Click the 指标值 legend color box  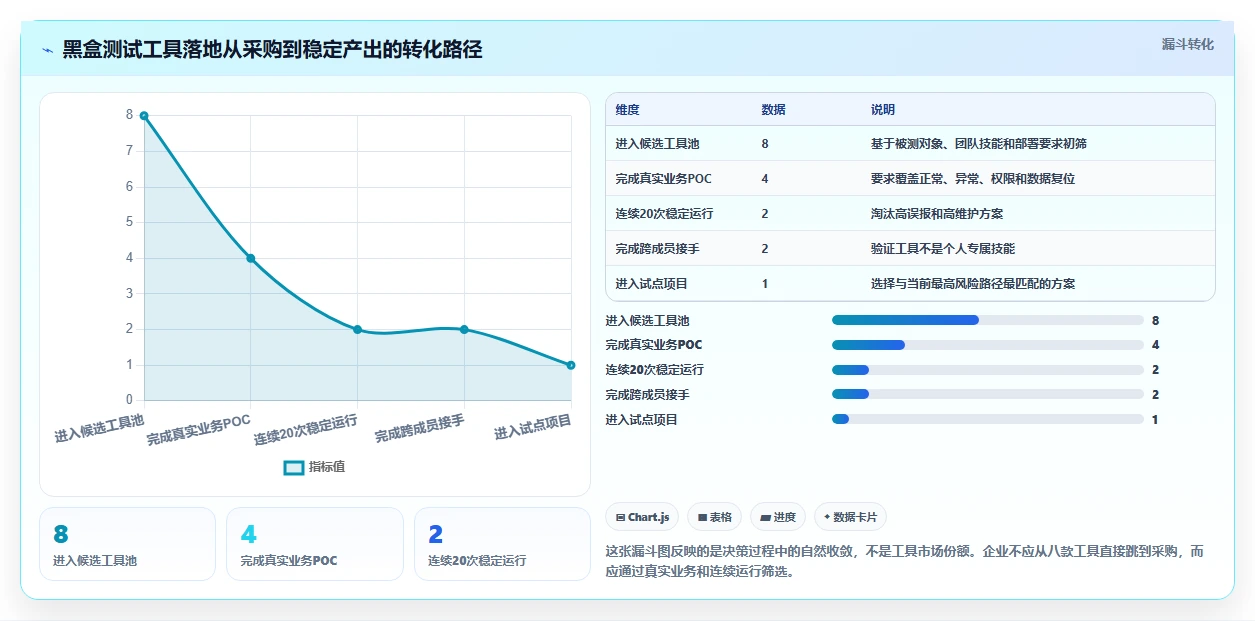[294, 467]
